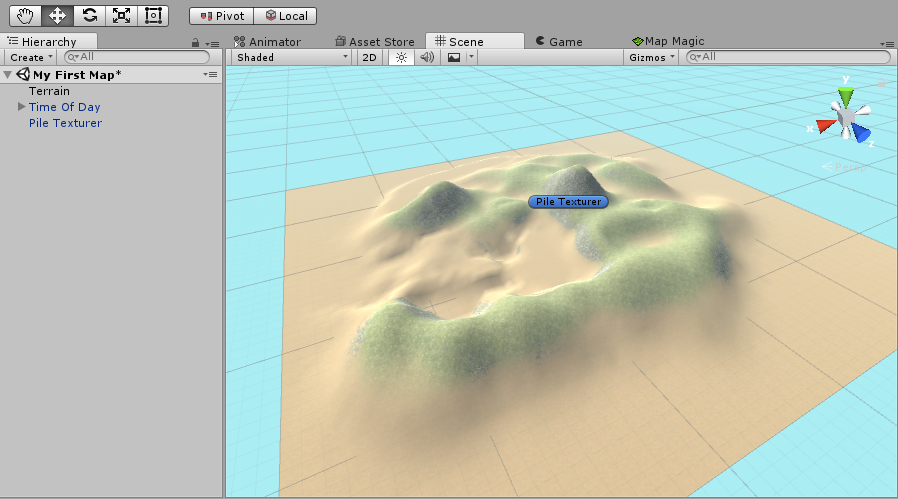Switch to the Game tab
The width and height of the screenshot is (898, 499).
click(558, 41)
